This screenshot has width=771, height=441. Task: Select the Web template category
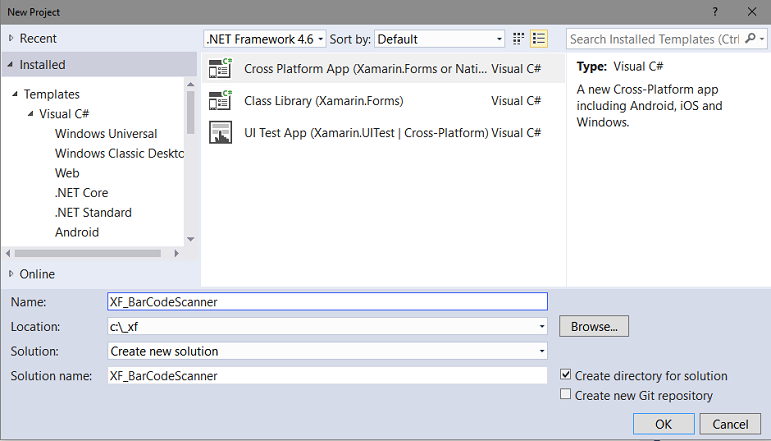(x=67, y=173)
